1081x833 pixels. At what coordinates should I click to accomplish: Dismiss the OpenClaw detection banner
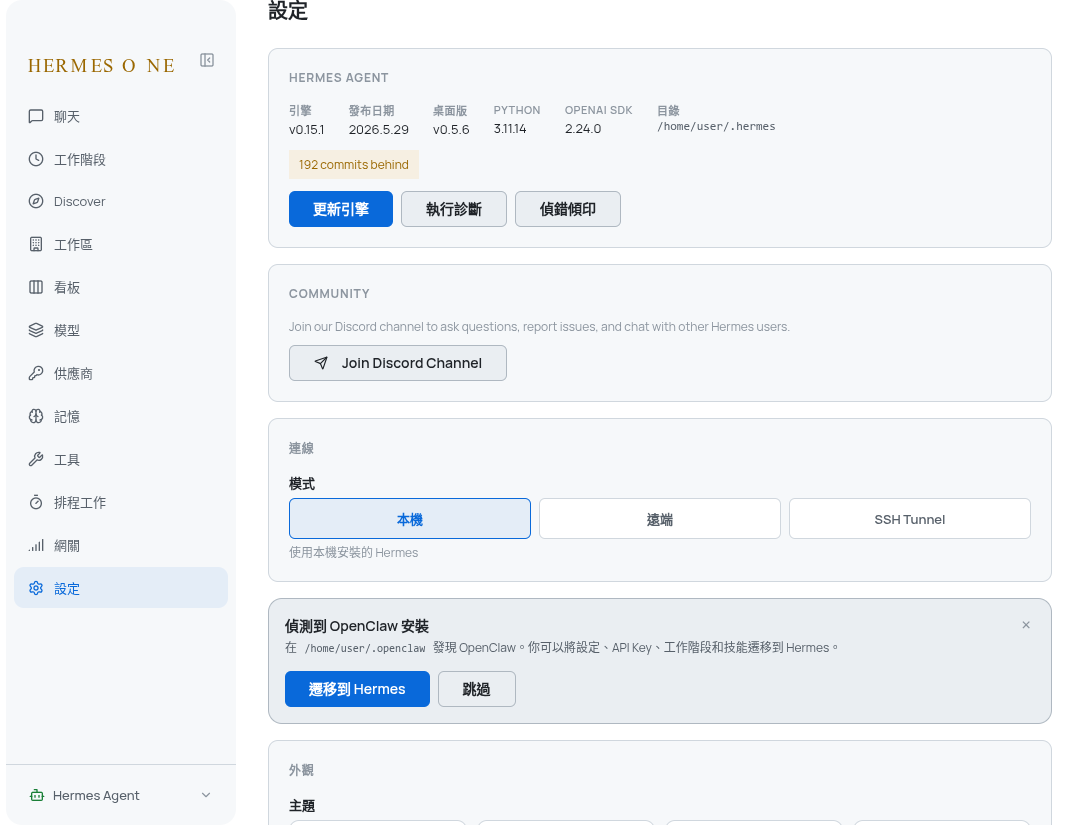[1026, 625]
